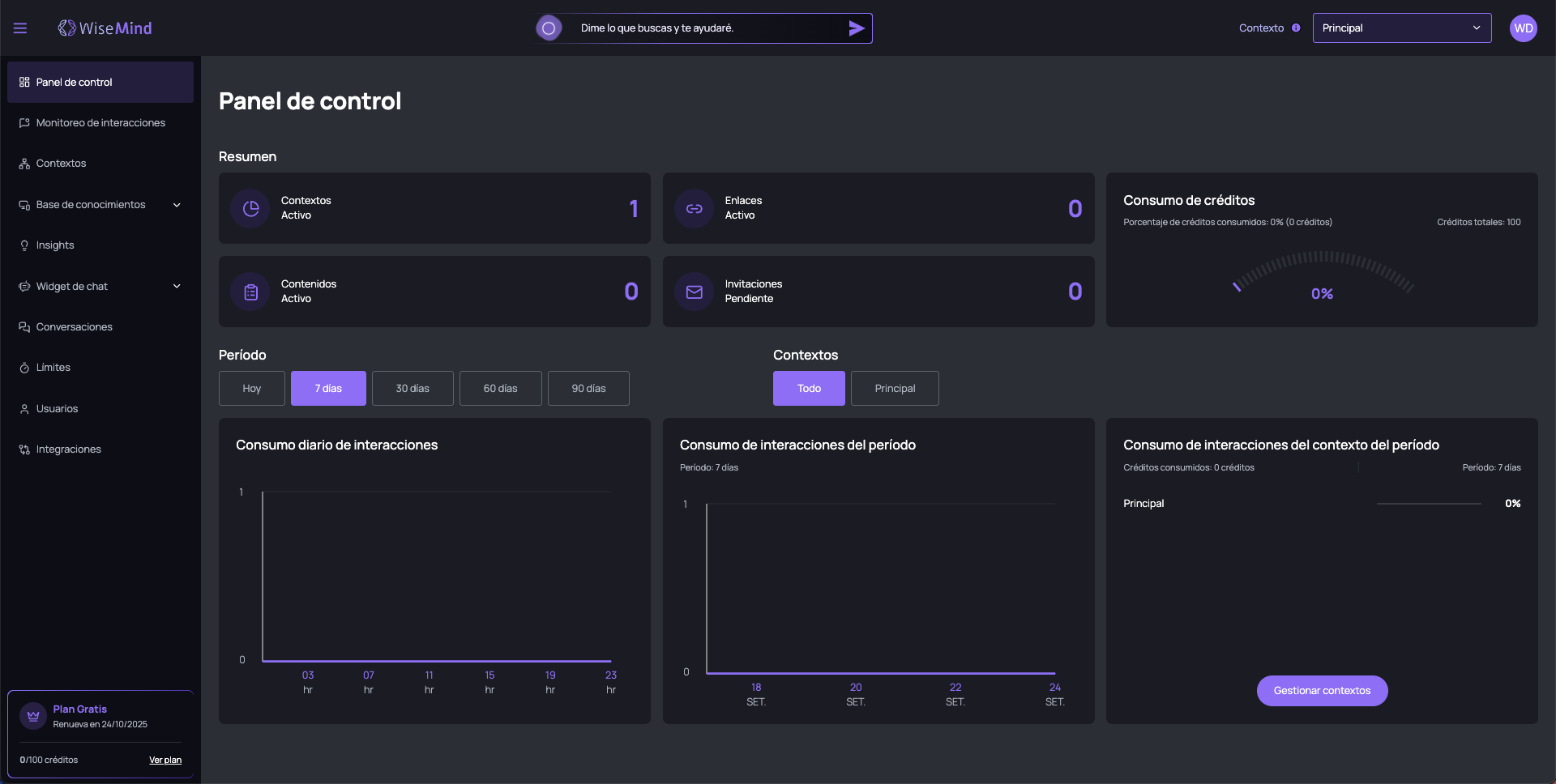This screenshot has height=784, width=1556.
Task: Go to Monitoreo de interacciones
Action: coord(100,123)
